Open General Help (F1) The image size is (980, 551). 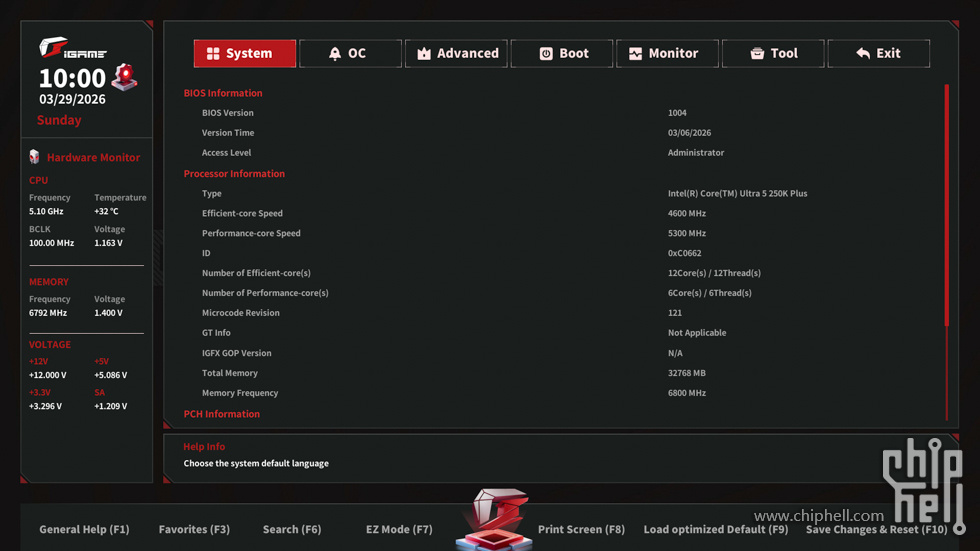[84, 529]
